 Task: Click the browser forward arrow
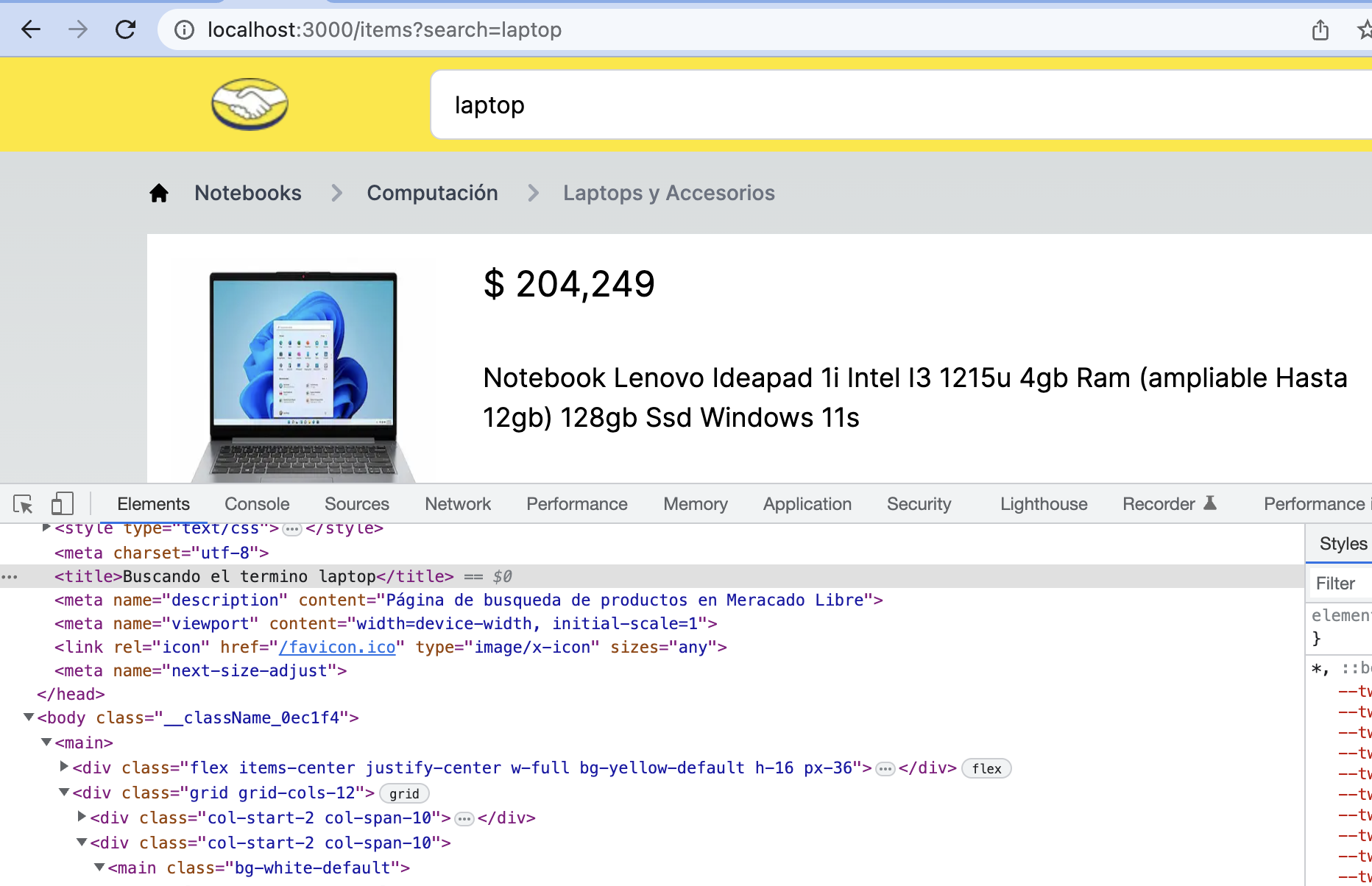coord(78,29)
